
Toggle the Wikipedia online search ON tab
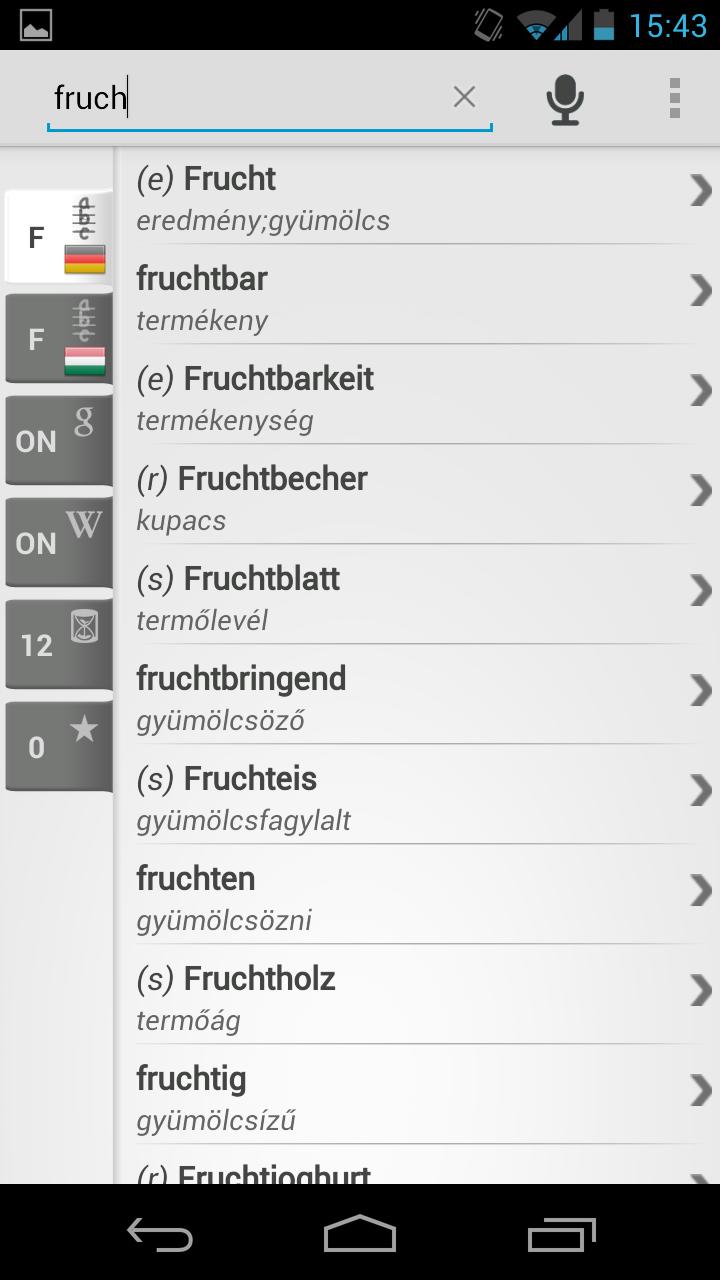point(59,542)
